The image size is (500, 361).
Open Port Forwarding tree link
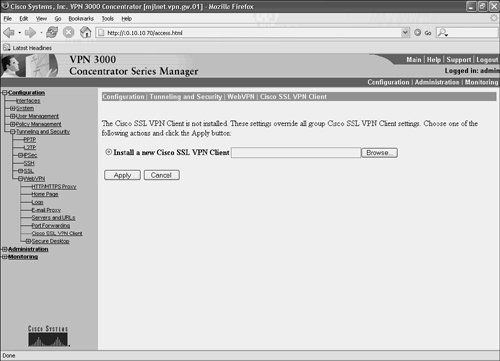(x=51, y=226)
